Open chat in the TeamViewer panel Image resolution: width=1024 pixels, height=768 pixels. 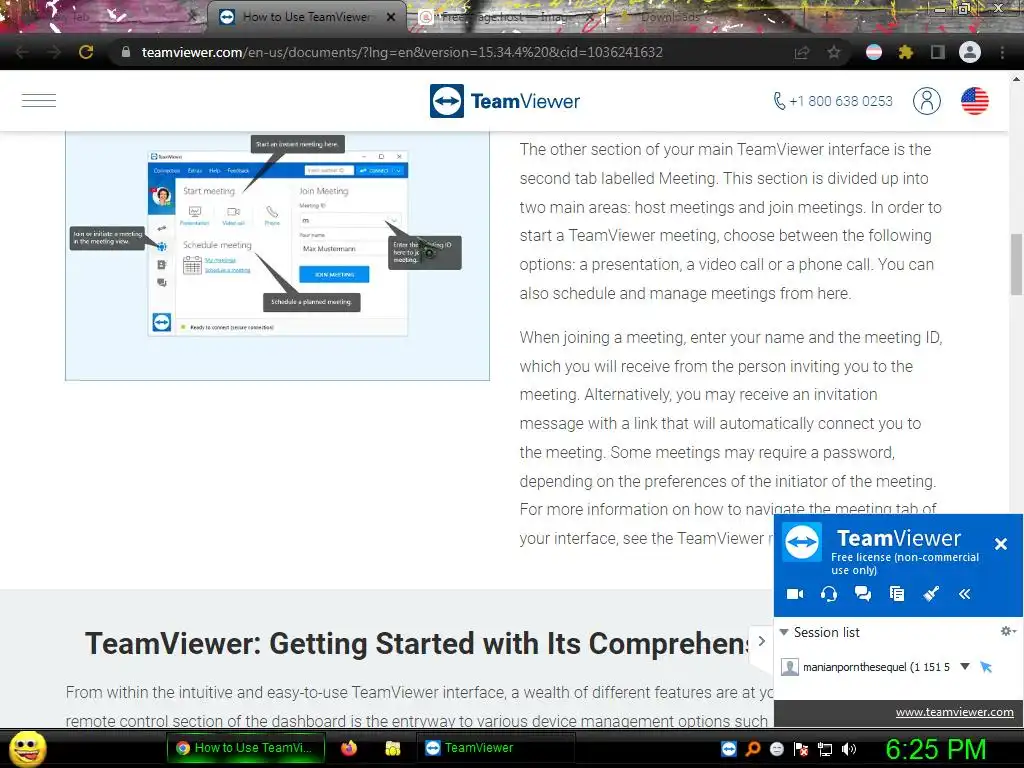click(863, 594)
